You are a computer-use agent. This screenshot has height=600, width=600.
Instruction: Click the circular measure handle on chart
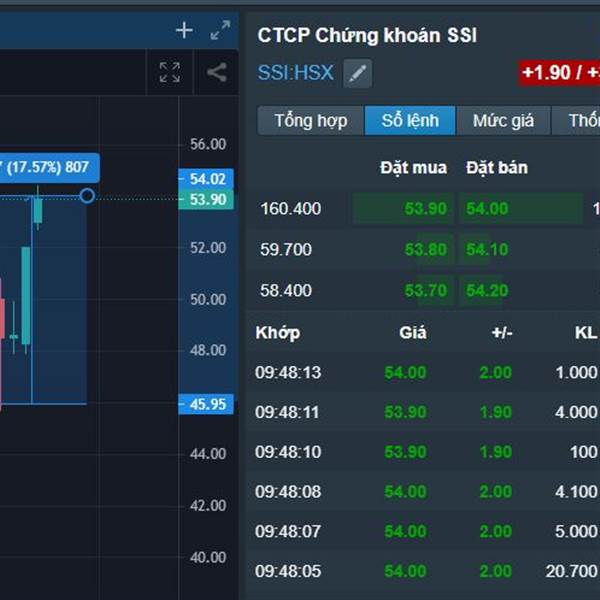pos(87,196)
